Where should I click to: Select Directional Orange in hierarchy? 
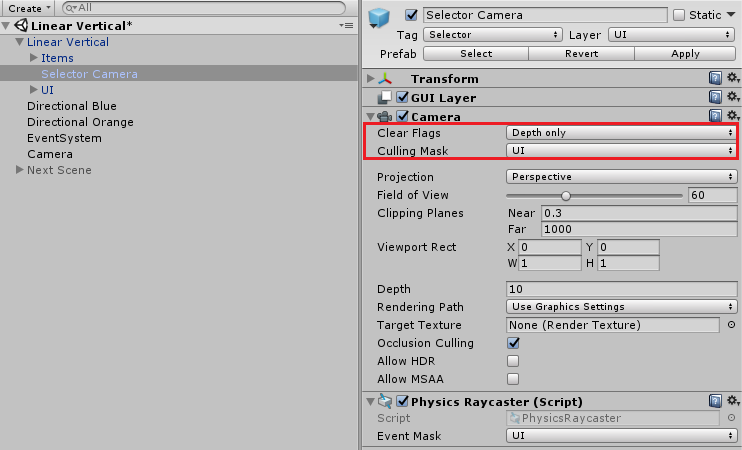80,122
